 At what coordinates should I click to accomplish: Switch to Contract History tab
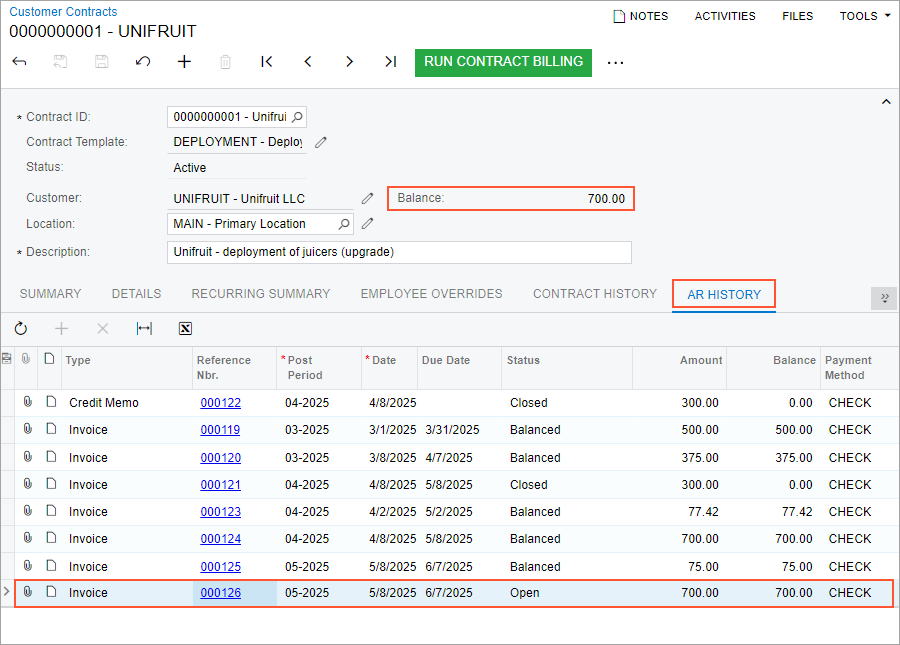[x=595, y=294]
